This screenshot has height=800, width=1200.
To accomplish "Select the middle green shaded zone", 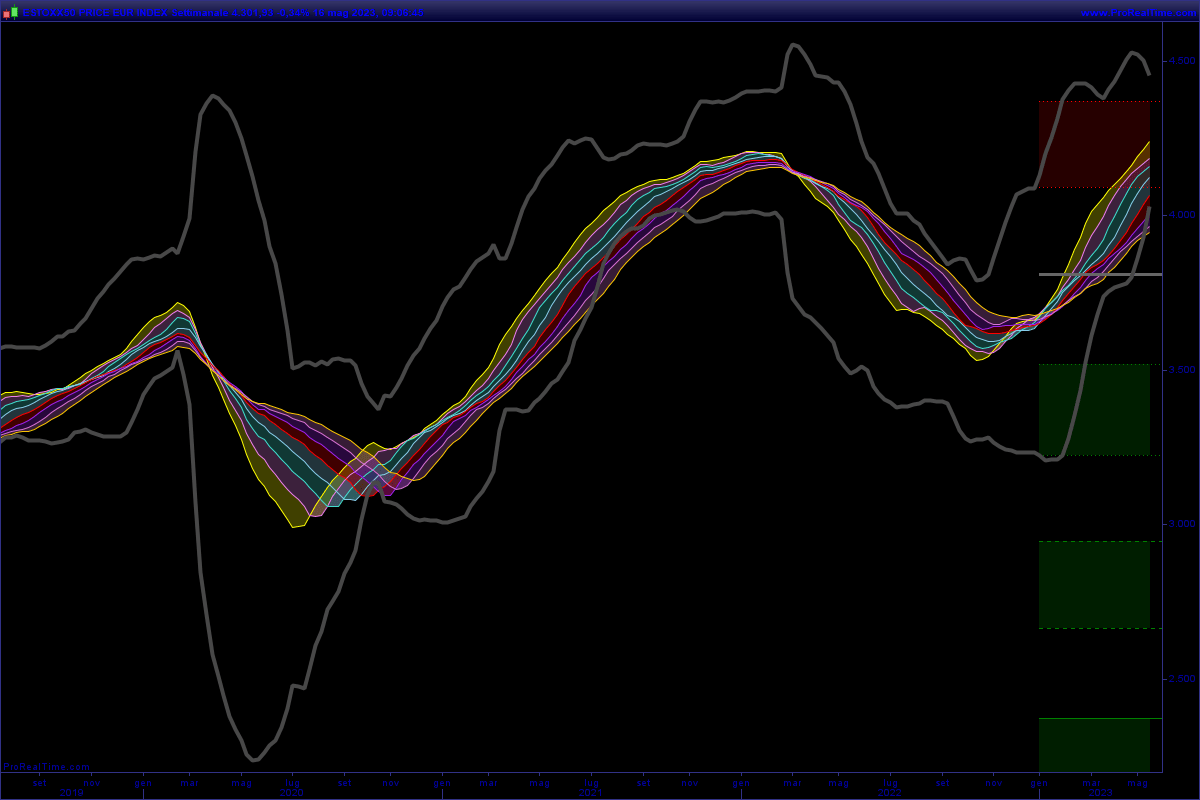I will pyautogui.click(x=1093, y=585).
